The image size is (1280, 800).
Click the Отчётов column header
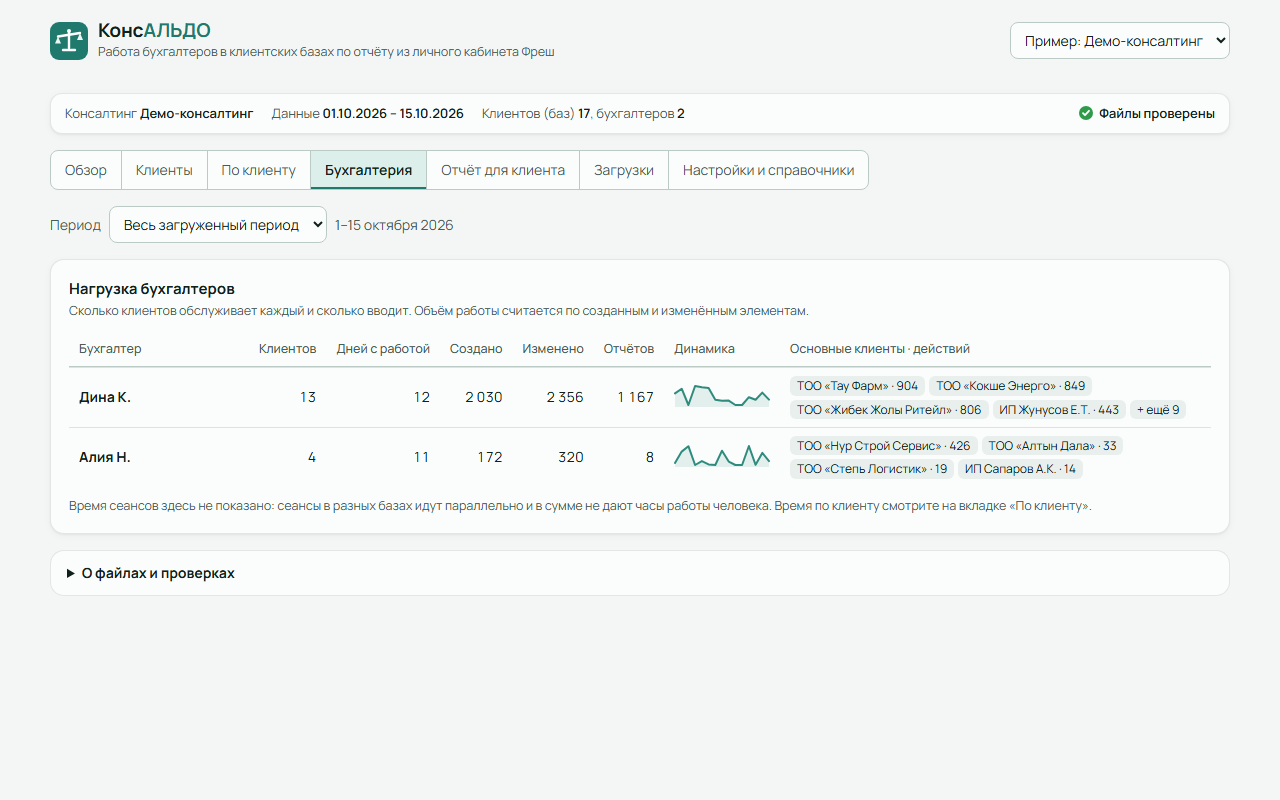pyautogui.click(x=629, y=349)
